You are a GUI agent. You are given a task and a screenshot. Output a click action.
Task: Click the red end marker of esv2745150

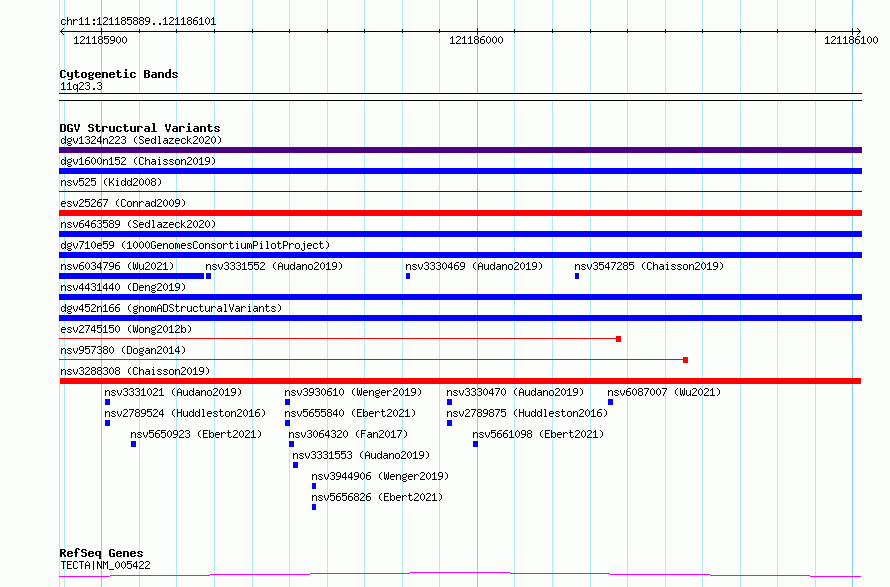pos(619,339)
